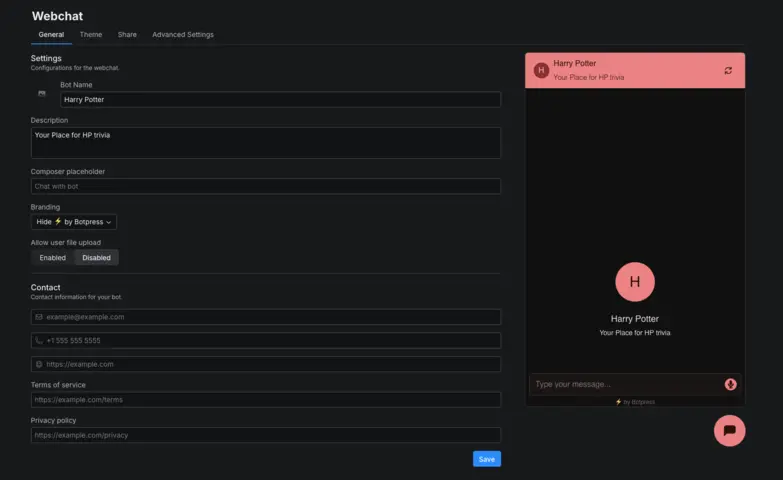
Task: Go to the Share tab
Action: tap(127, 34)
